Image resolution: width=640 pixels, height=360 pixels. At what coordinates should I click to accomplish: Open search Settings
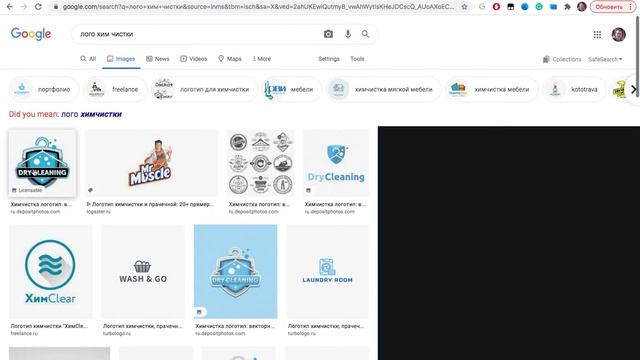(x=329, y=59)
